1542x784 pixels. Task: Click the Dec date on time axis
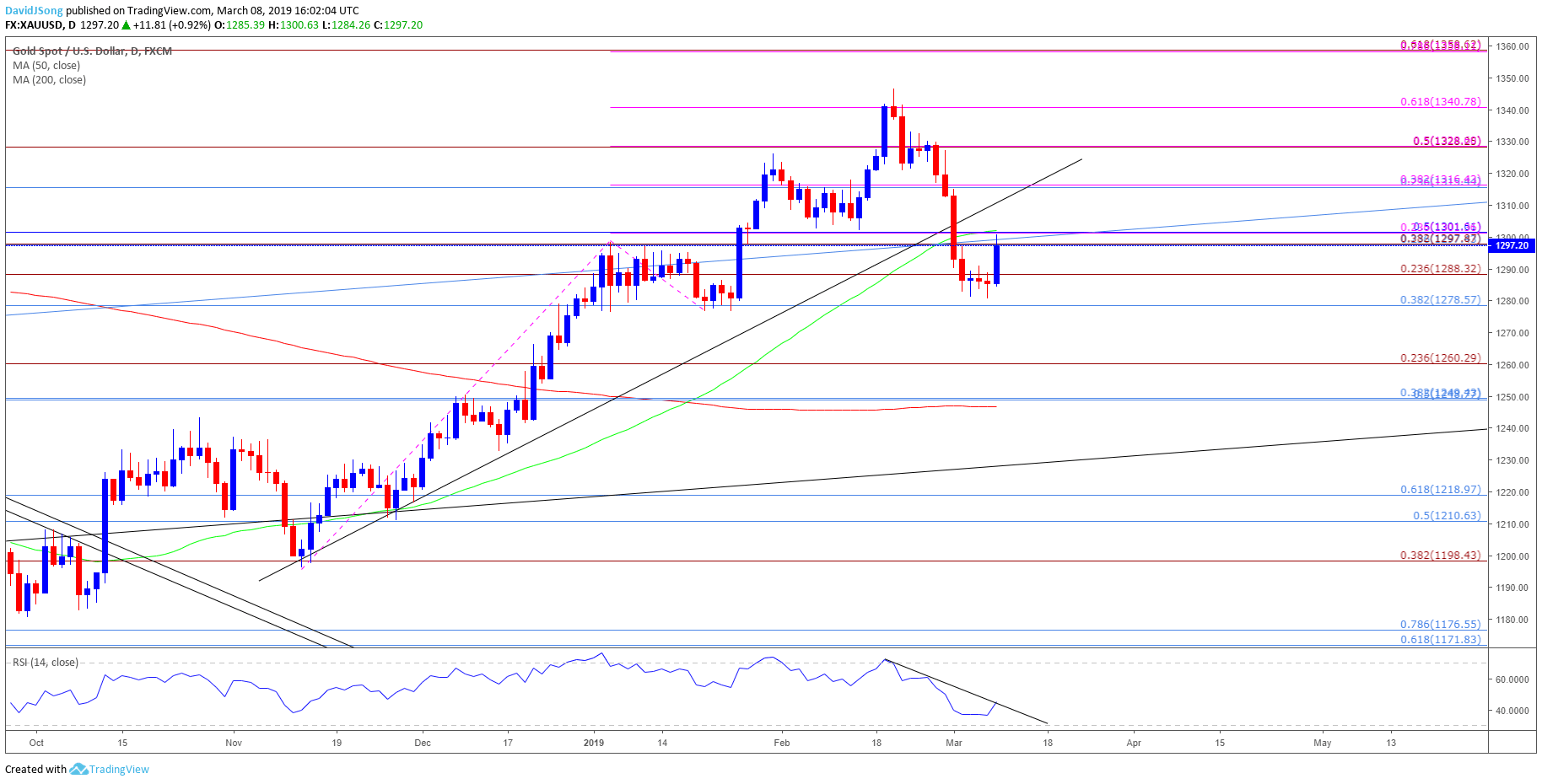coord(423,743)
